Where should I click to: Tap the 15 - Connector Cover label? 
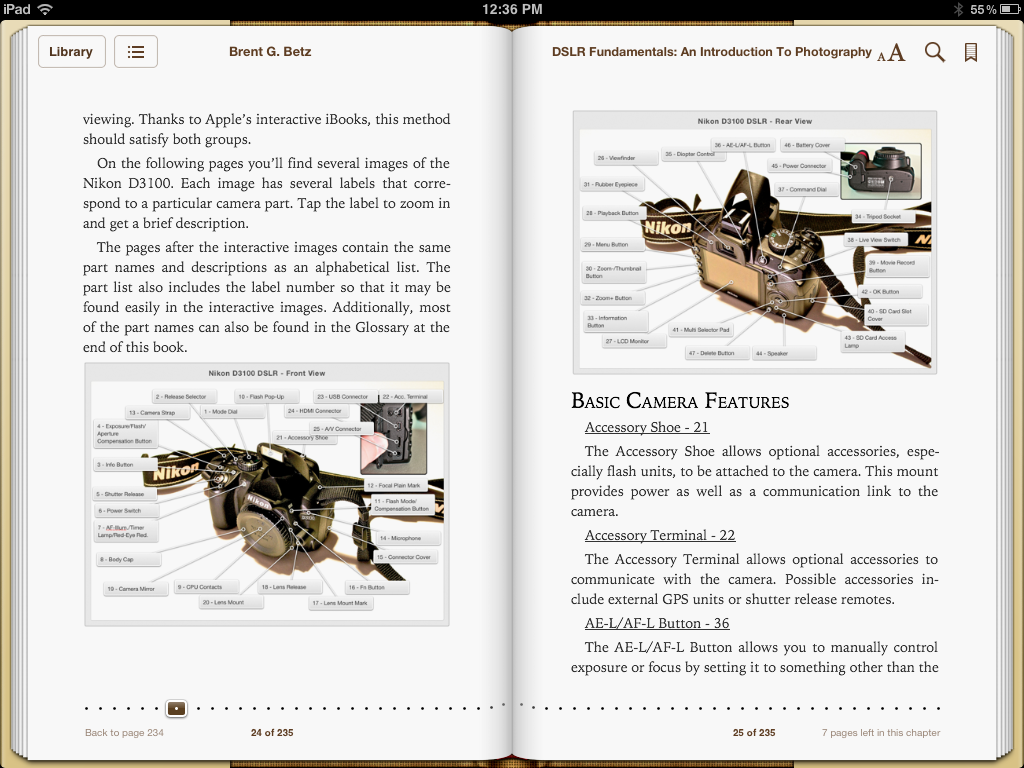(404, 557)
